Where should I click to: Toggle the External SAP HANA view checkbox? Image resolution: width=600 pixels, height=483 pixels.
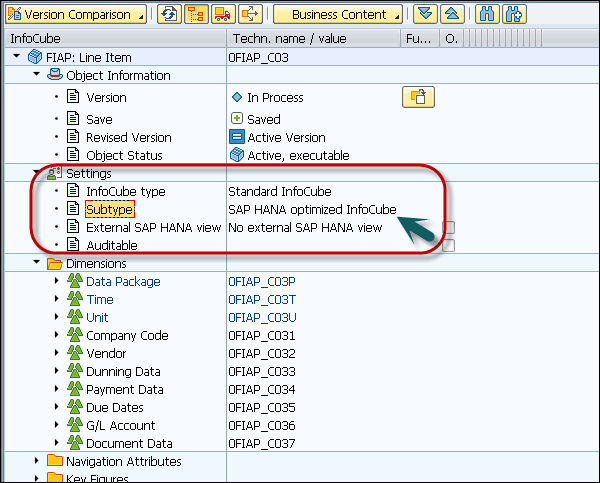pyautogui.click(x=449, y=228)
